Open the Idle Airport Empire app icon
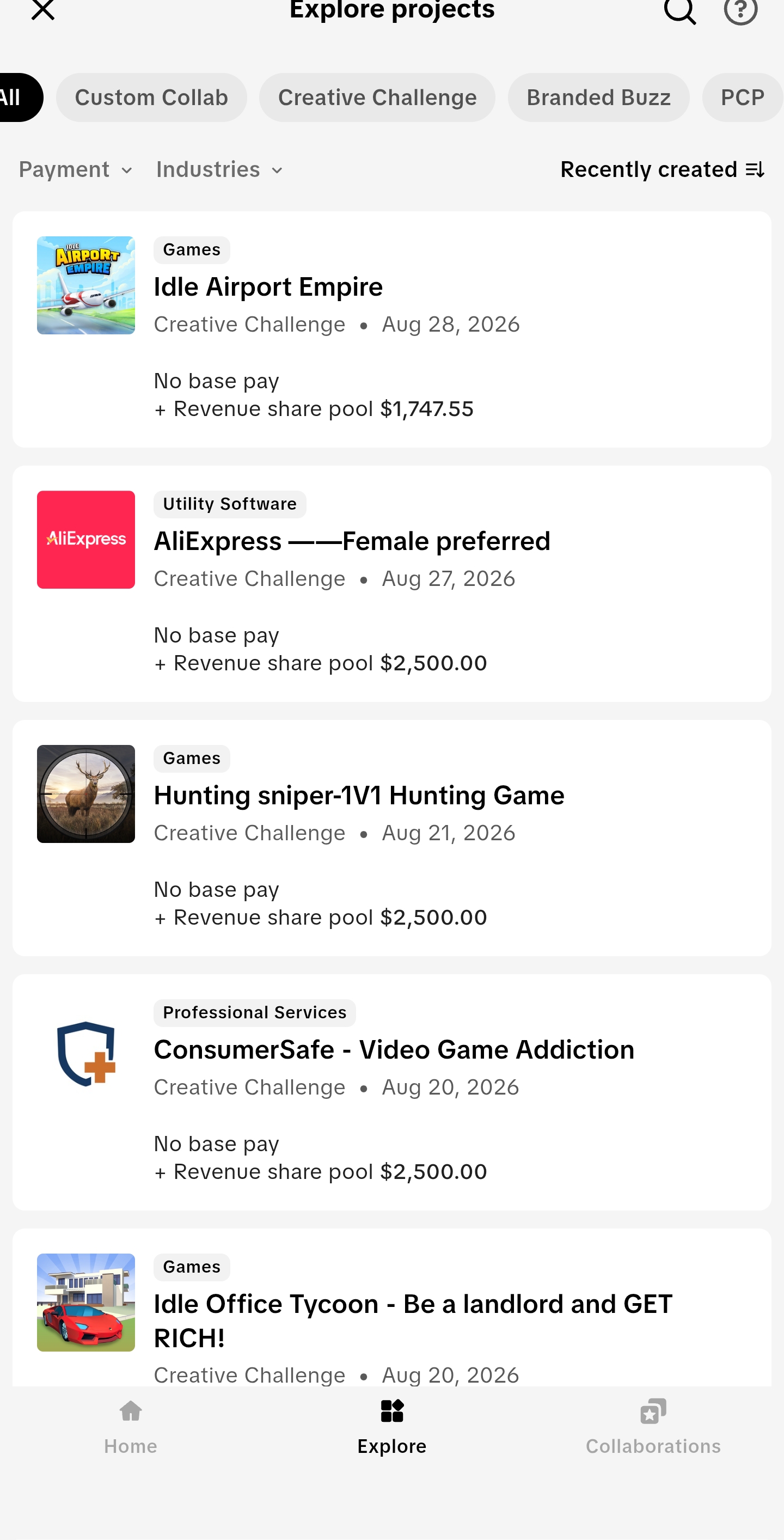Screen dimensions: 784x1540 [86, 285]
